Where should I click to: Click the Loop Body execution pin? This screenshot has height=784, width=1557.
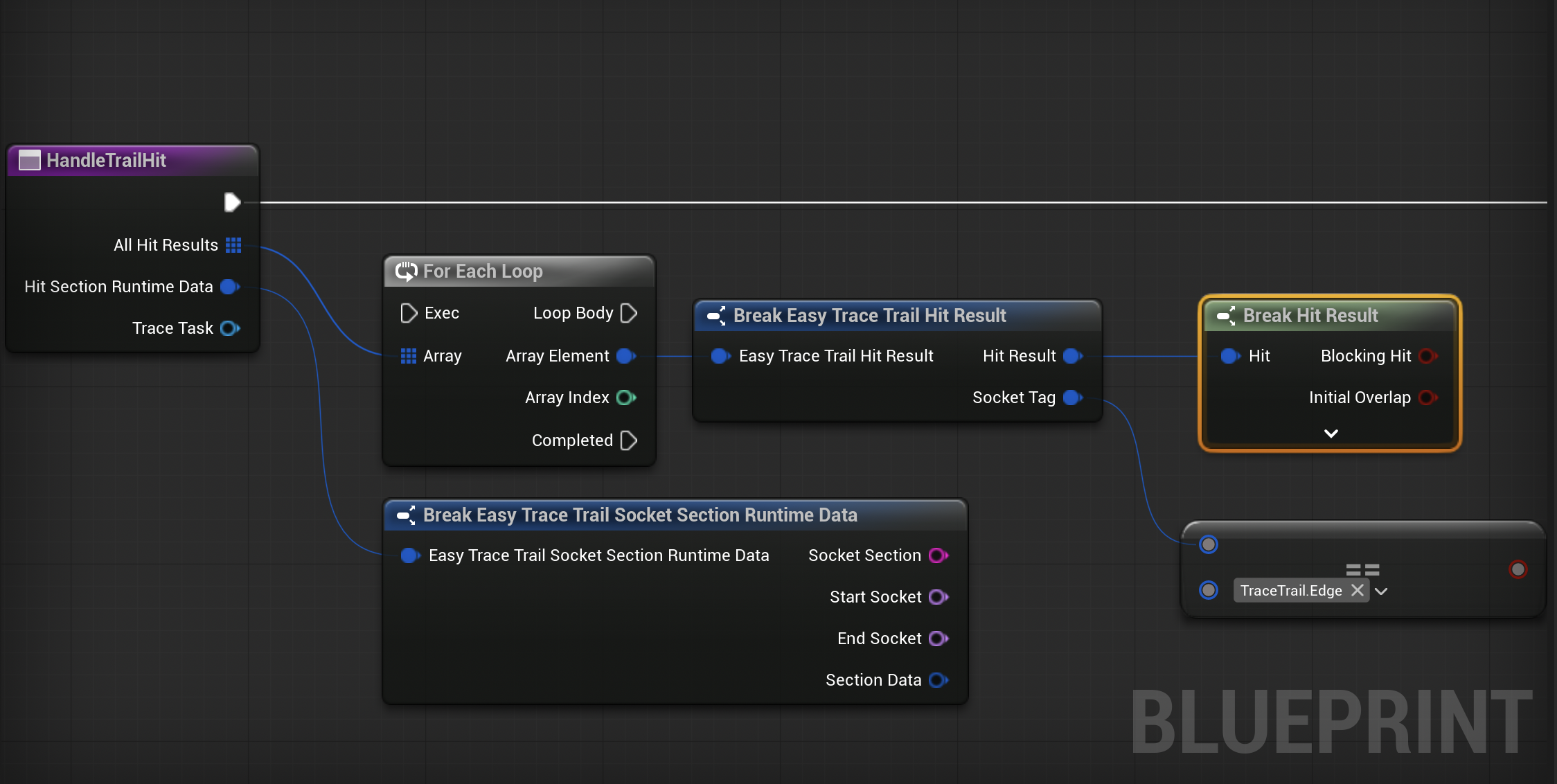pos(629,313)
